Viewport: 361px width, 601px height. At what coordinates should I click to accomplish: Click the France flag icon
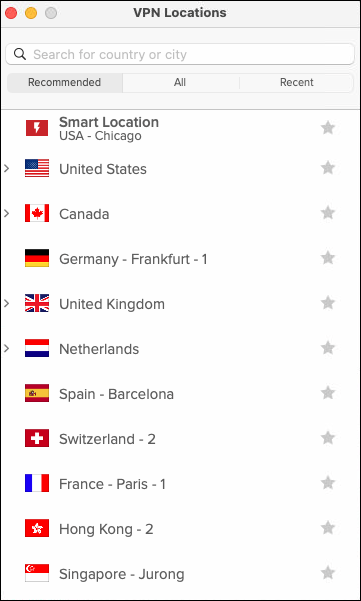coord(37,483)
